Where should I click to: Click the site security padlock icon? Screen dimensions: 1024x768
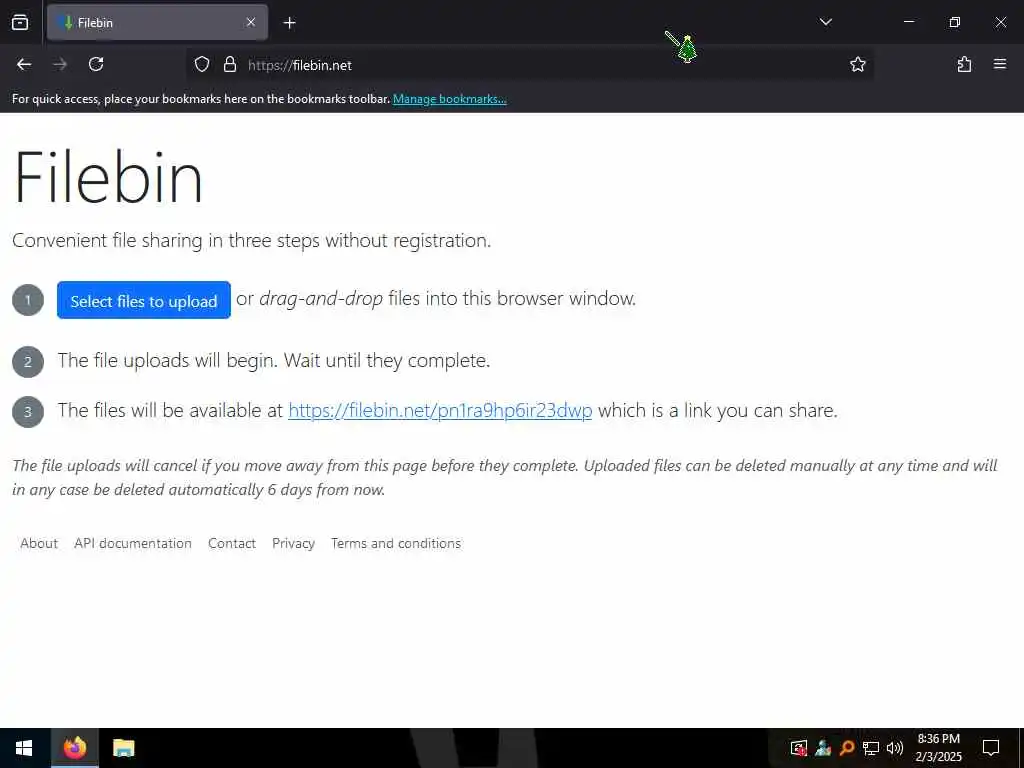coord(229,64)
